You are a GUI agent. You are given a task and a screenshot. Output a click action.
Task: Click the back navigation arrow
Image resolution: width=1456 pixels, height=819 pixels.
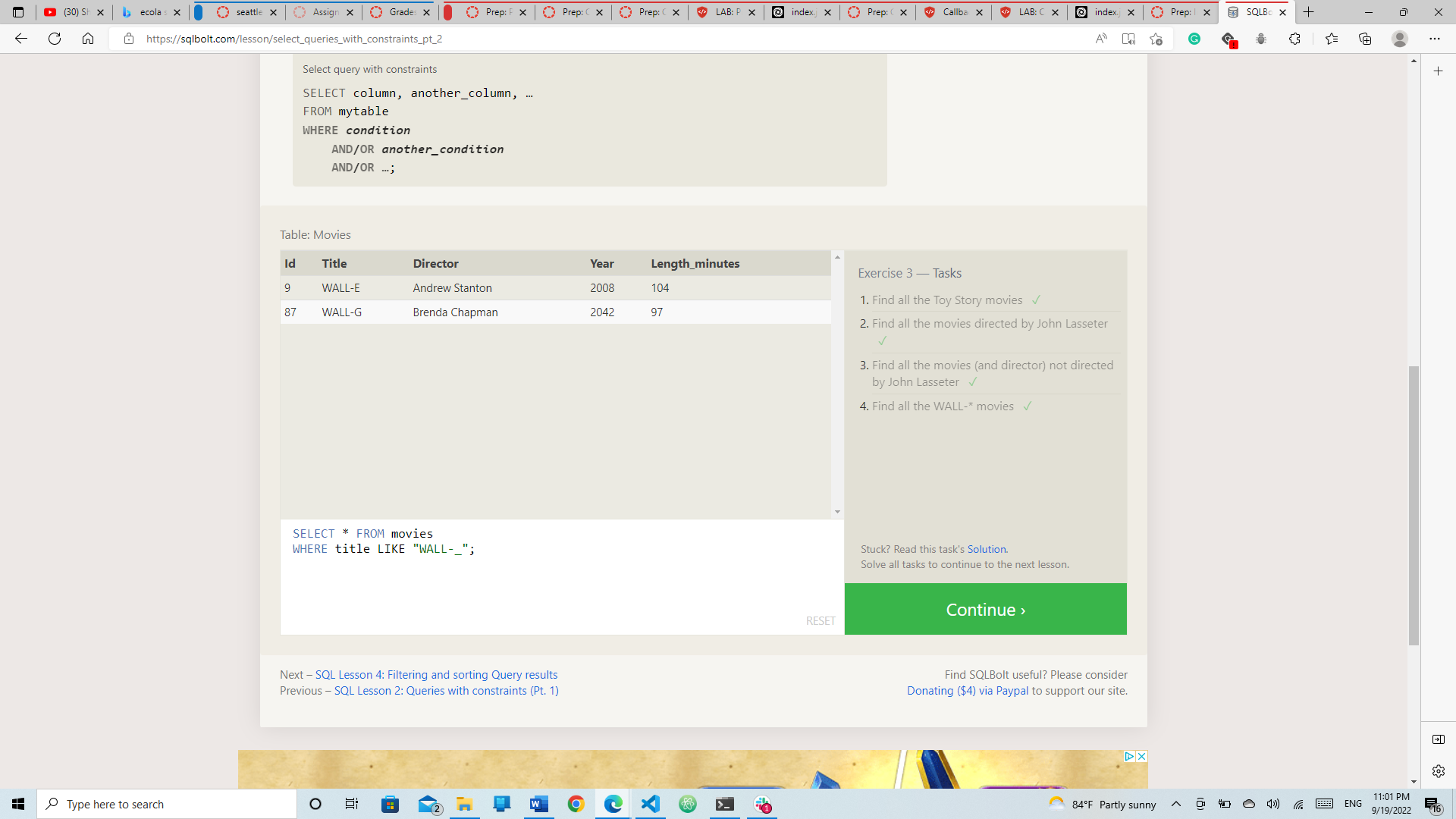point(20,39)
